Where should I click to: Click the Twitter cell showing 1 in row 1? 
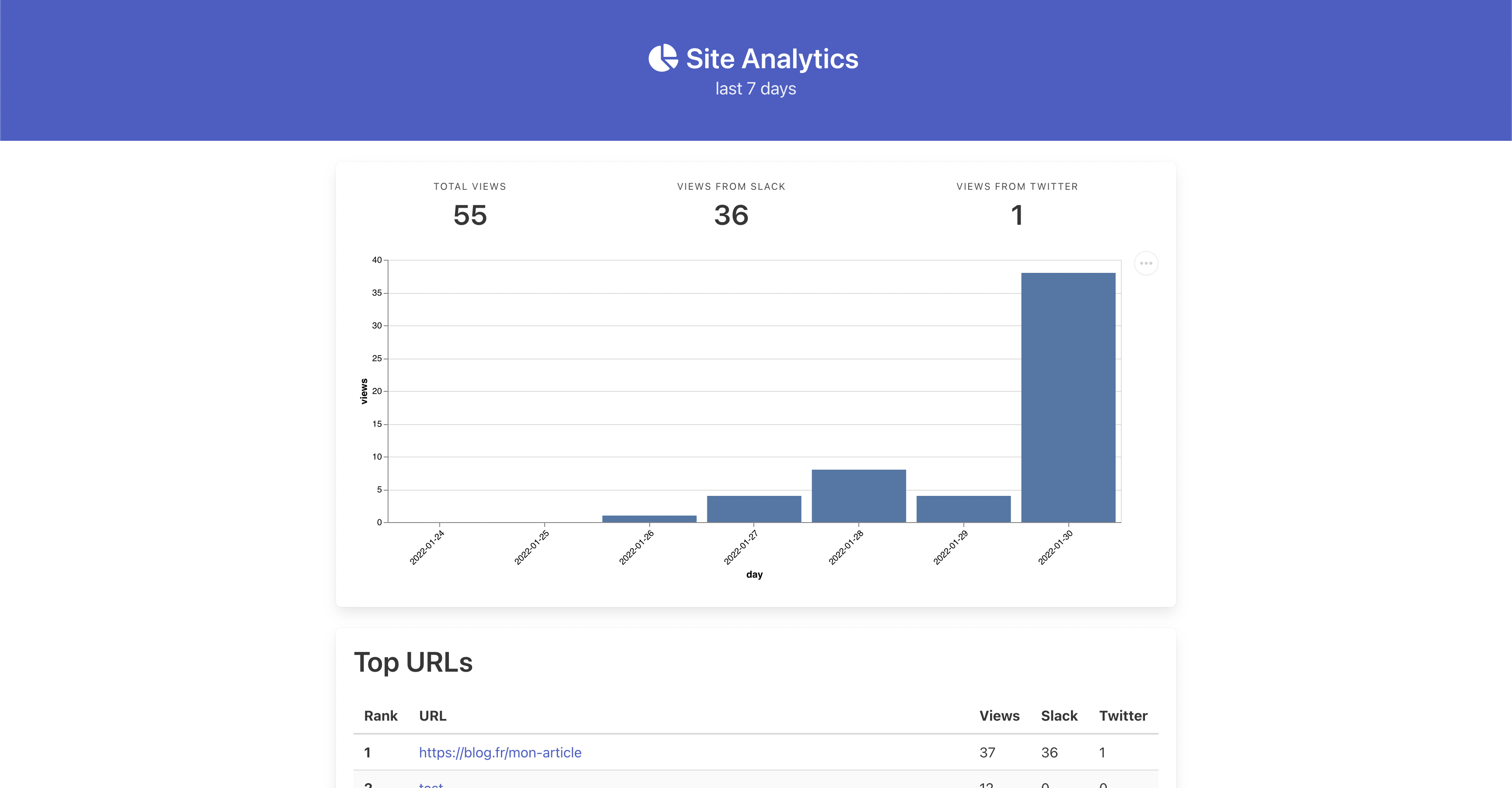click(1102, 752)
